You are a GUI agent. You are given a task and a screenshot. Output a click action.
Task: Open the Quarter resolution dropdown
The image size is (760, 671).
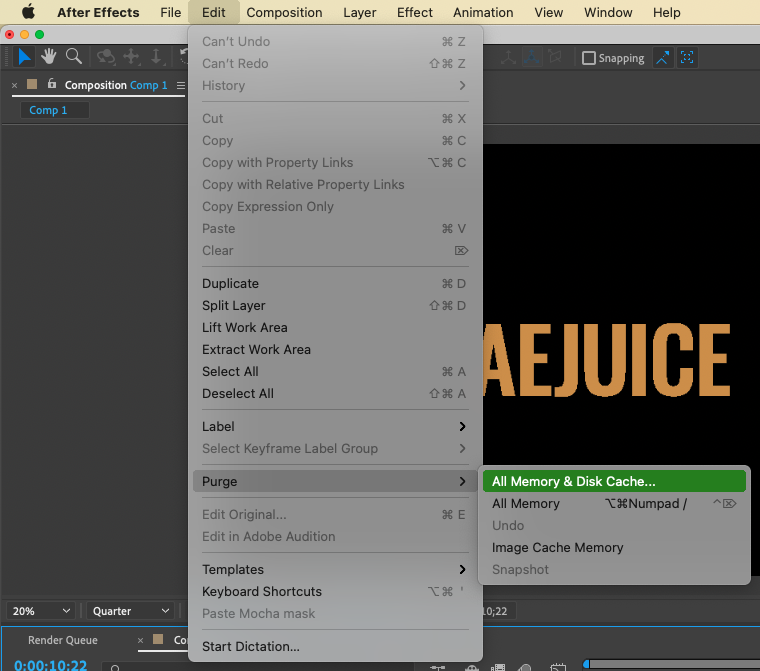(x=131, y=611)
